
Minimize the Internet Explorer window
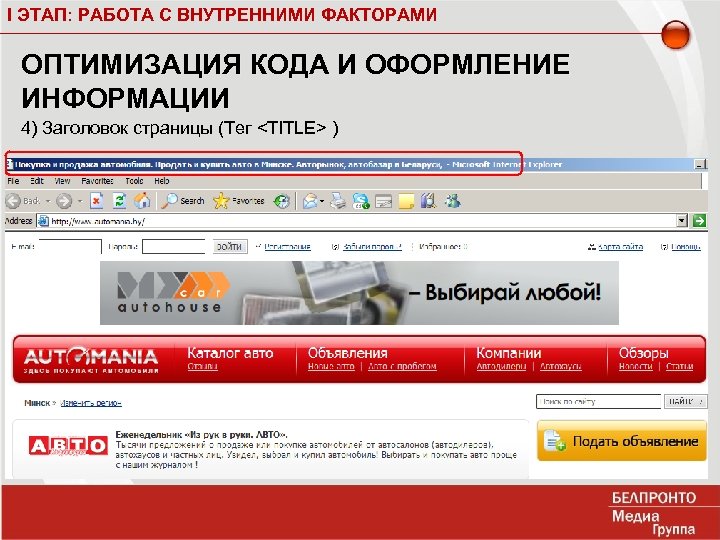pyautogui.click(x=700, y=164)
